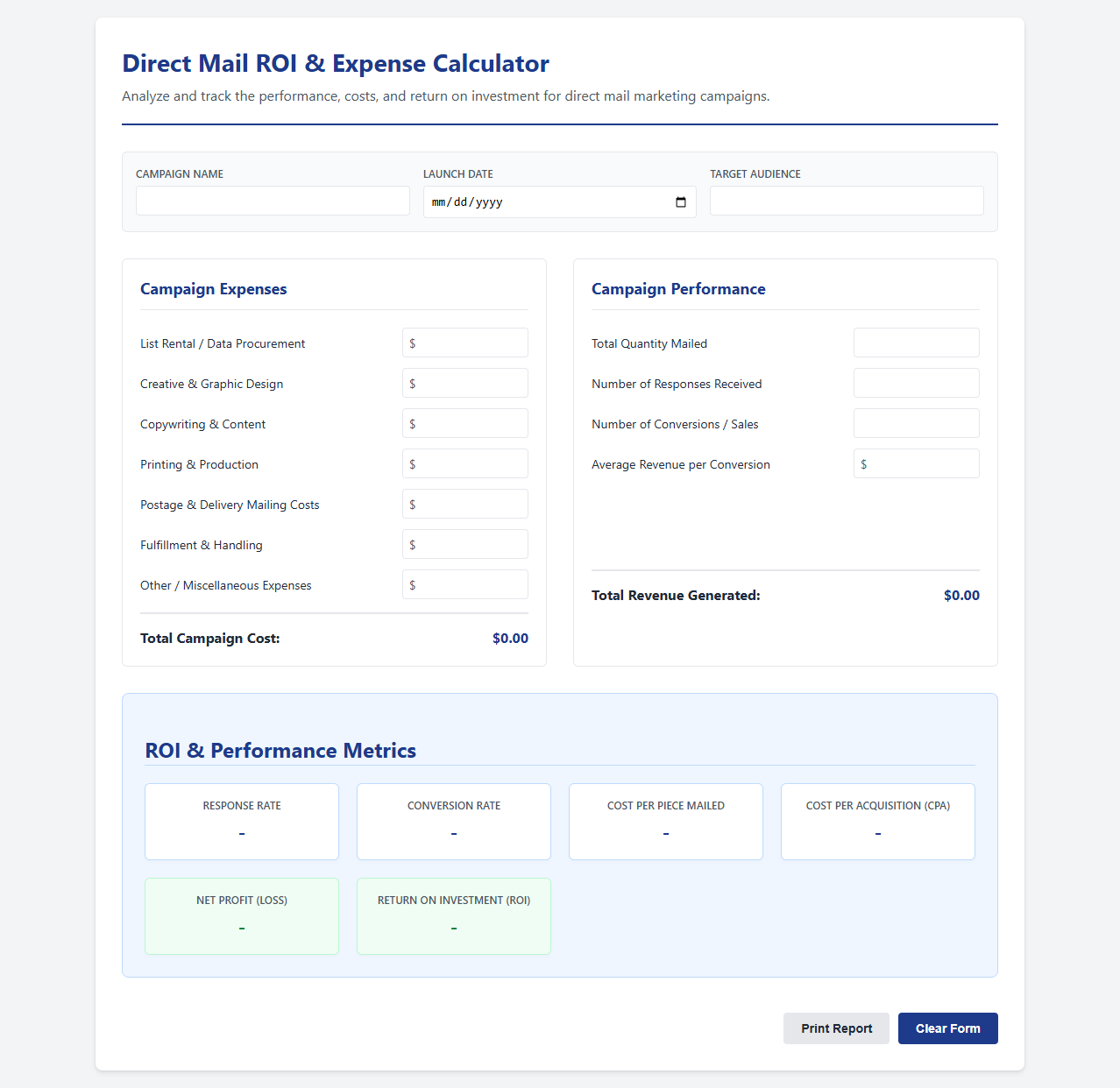Click the 'Total Campaign Cost:' label
Screen dimensions: 1120x1088
coord(210,639)
